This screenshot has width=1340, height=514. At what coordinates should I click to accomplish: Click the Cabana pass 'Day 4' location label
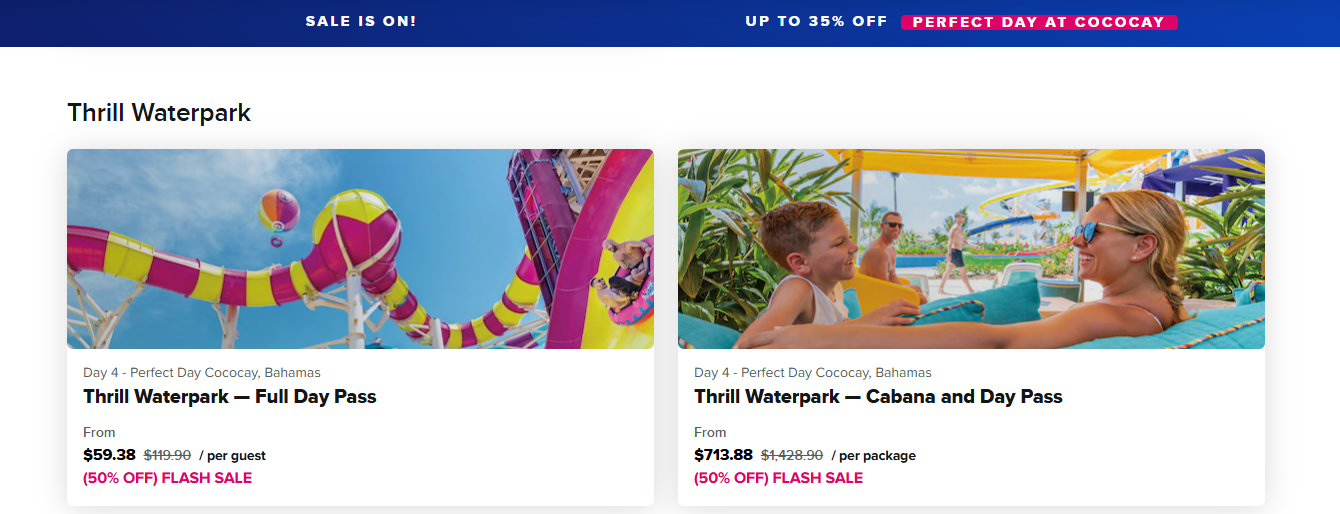(x=813, y=373)
